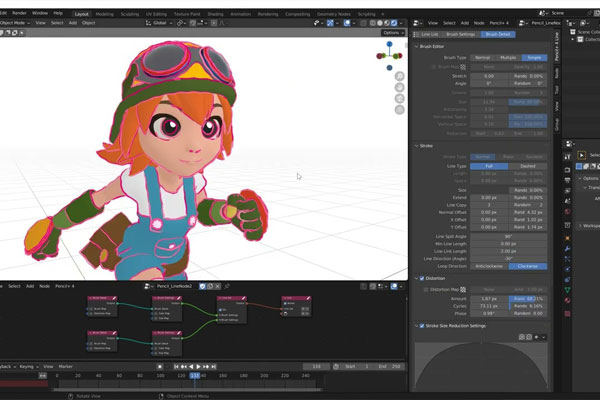The image size is (600, 400).
Task: Toggle viewport gizmos display icon
Action: (330, 23)
